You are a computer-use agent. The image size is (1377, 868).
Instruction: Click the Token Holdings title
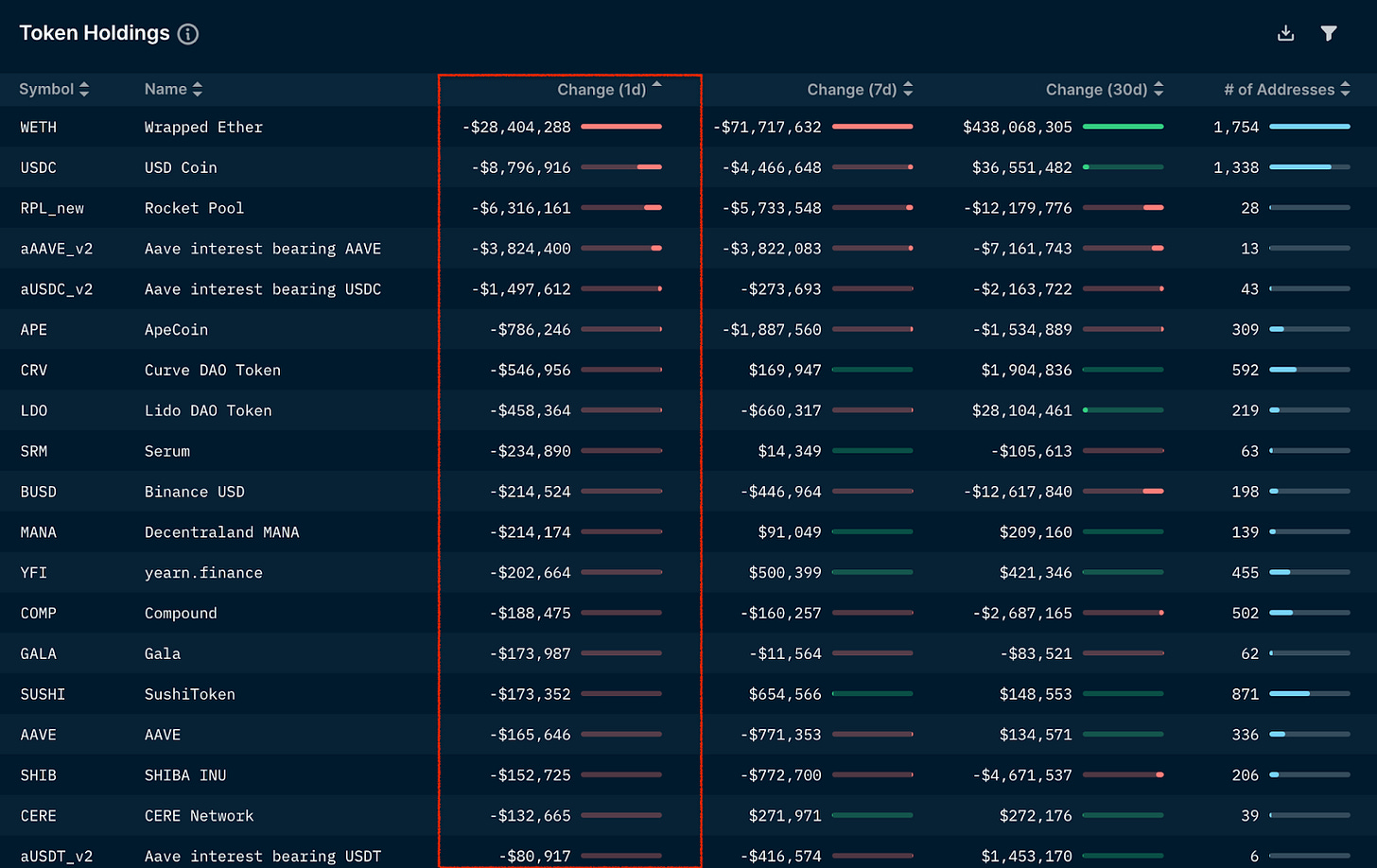95,33
